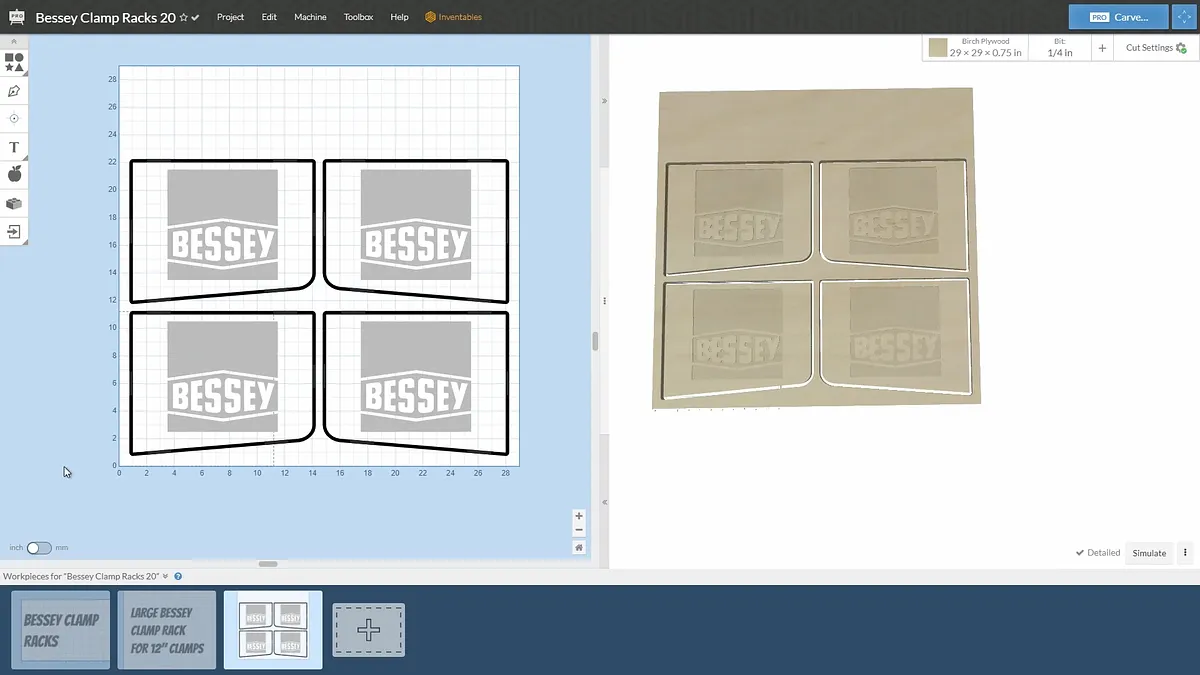Select the Pen drawing tool
Screen dimensions: 1200x675
(14, 91)
